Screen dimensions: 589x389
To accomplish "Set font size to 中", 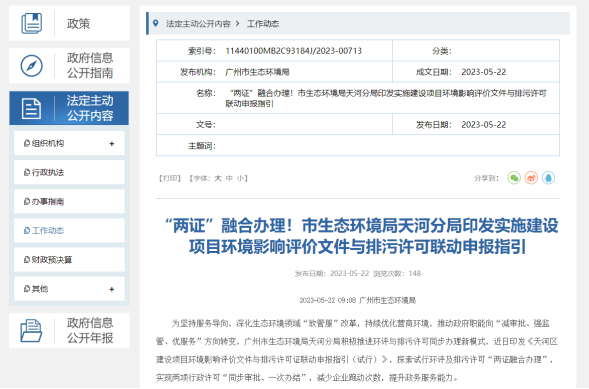I will [x=229, y=178].
